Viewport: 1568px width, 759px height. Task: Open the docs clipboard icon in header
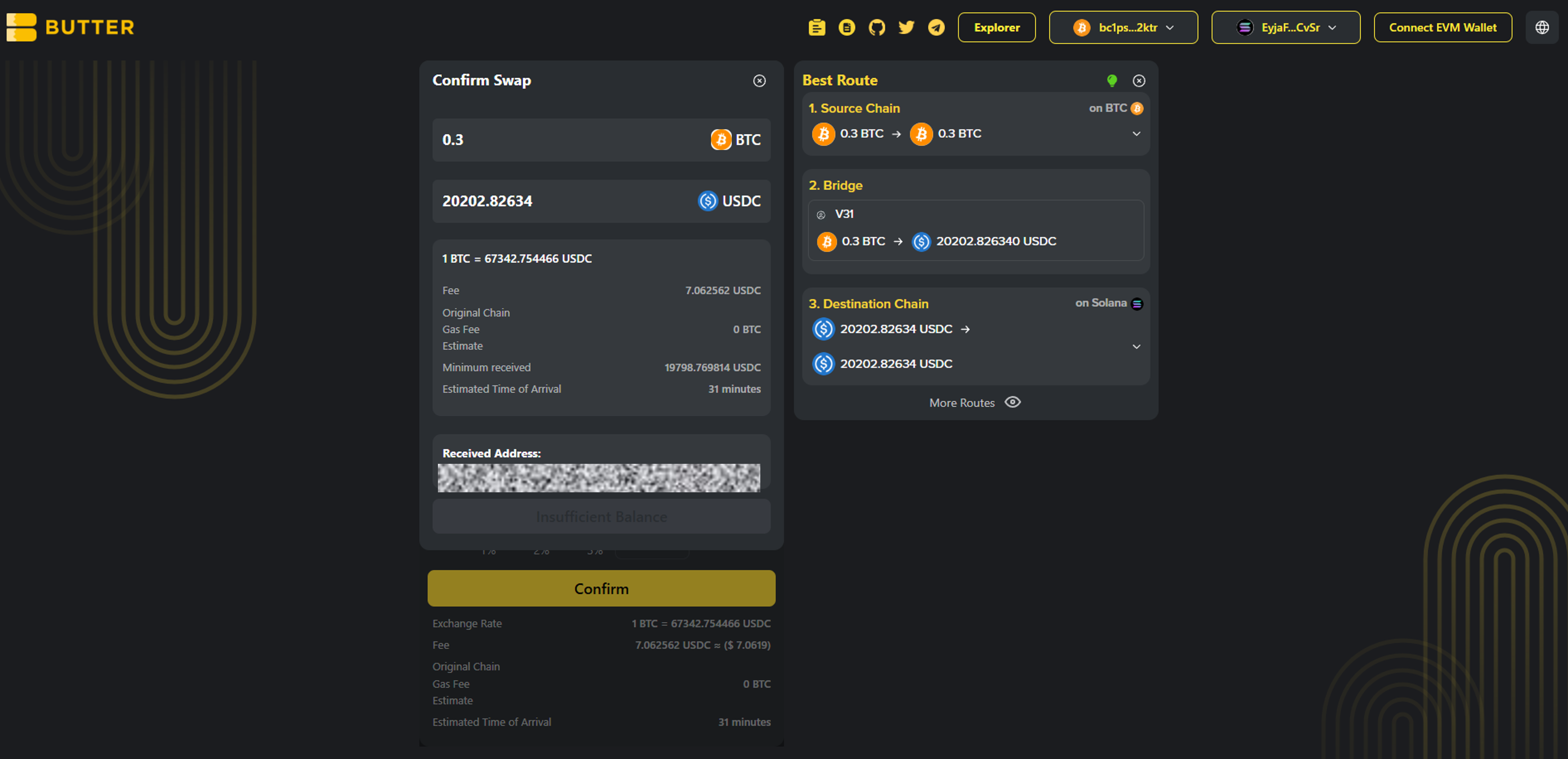(x=817, y=28)
